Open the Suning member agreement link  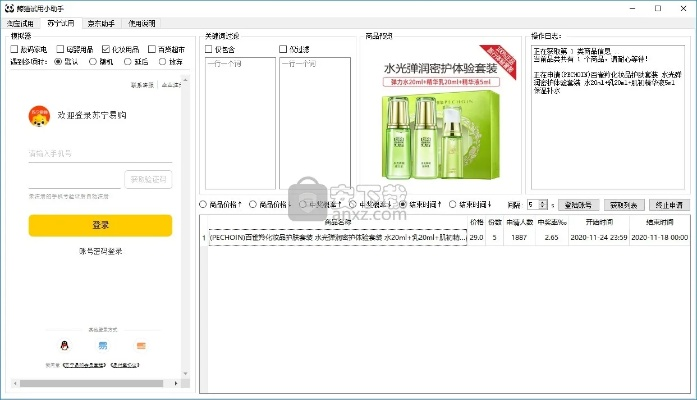coord(84,365)
